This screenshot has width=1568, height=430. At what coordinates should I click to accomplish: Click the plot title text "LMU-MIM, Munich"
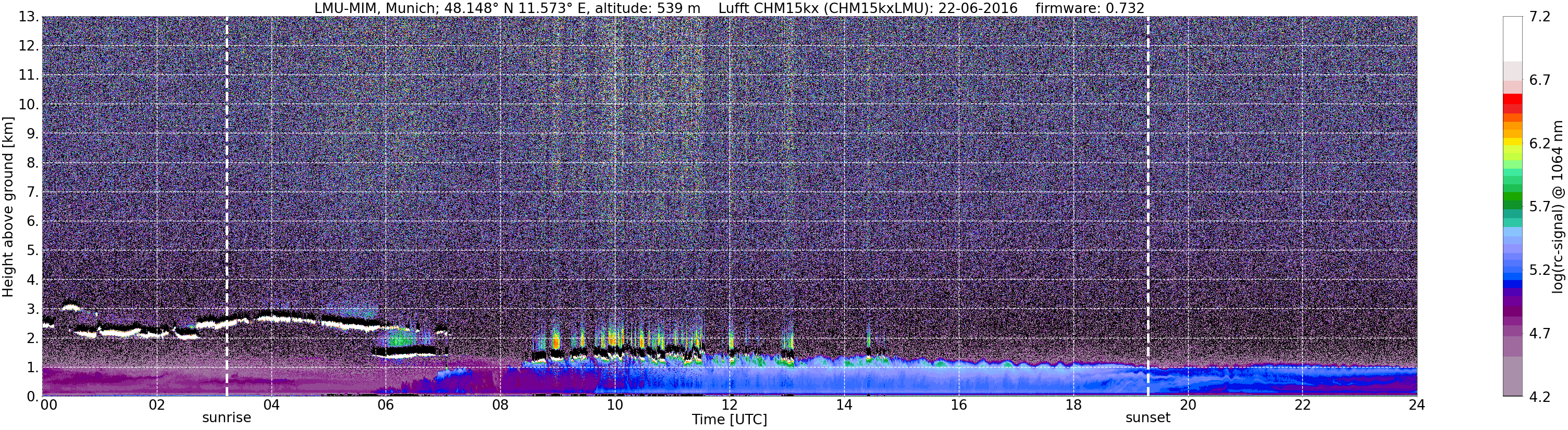pyautogui.click(x=376, y=8)
